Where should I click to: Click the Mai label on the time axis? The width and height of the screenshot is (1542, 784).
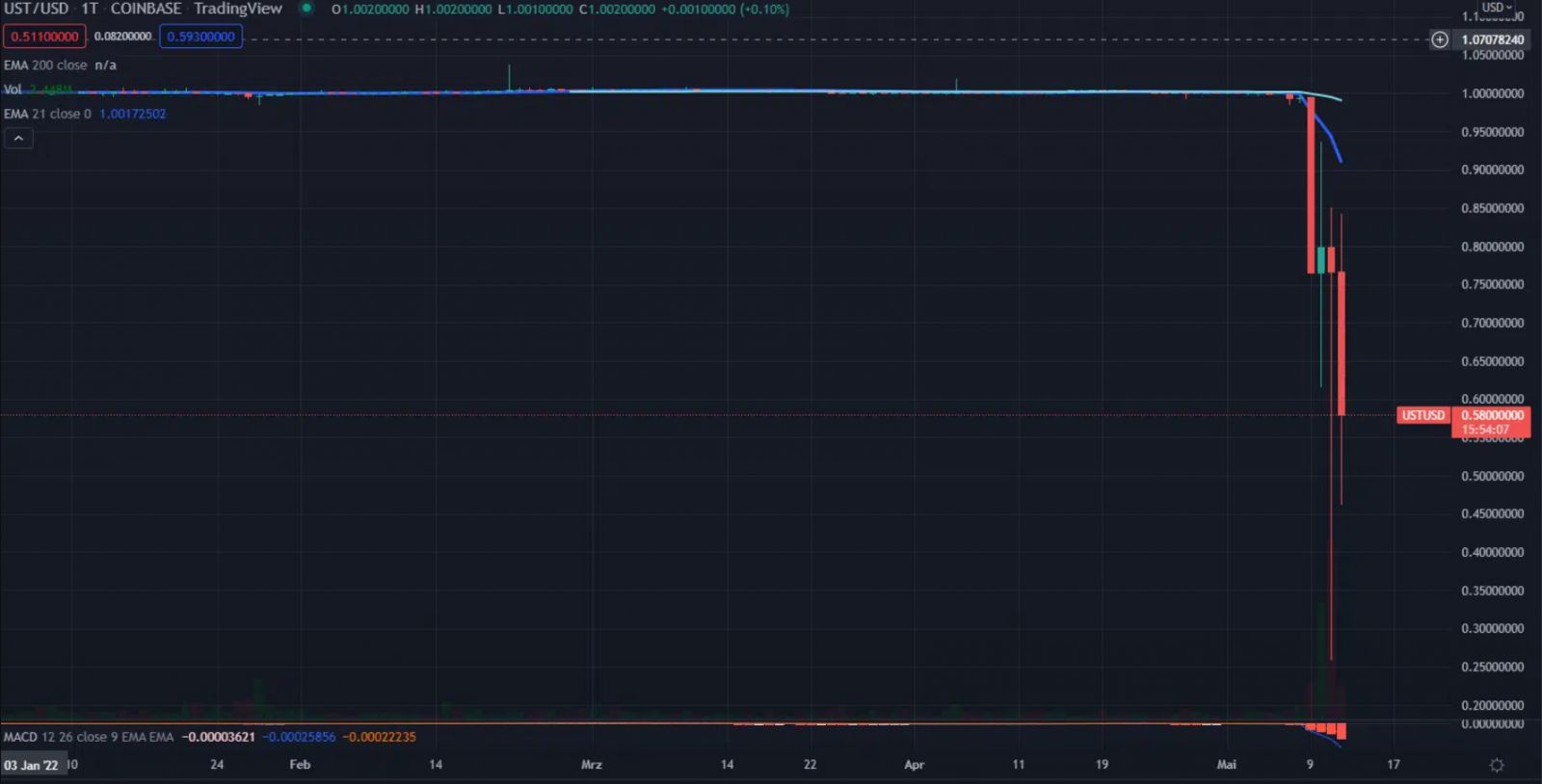coord(1226,765)
